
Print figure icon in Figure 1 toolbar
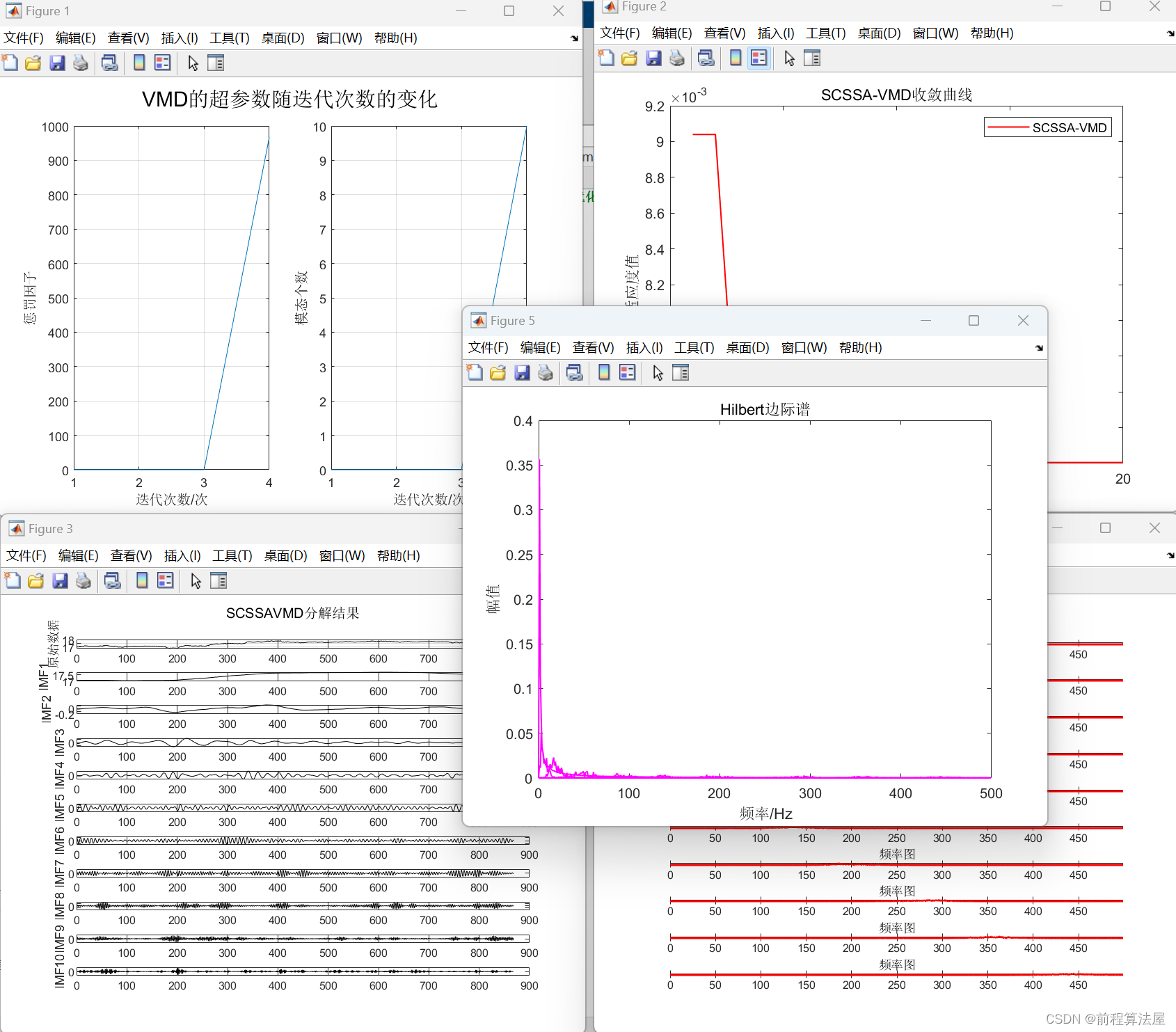click(x=81, y=63)
